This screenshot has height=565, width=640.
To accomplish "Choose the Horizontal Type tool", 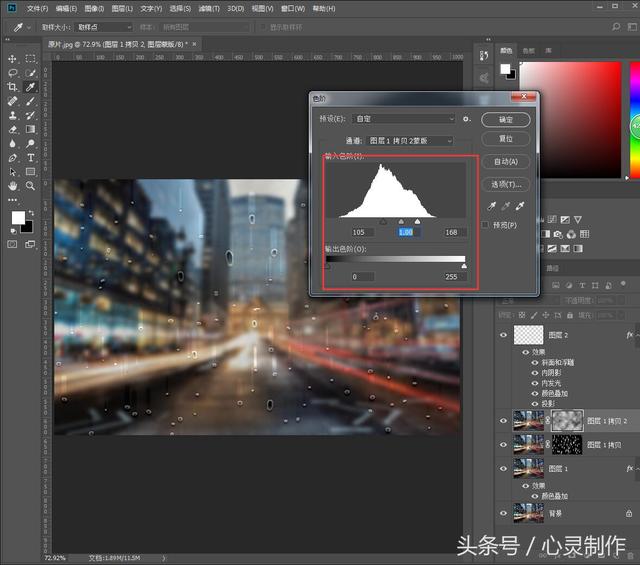I will coord(31,157).
